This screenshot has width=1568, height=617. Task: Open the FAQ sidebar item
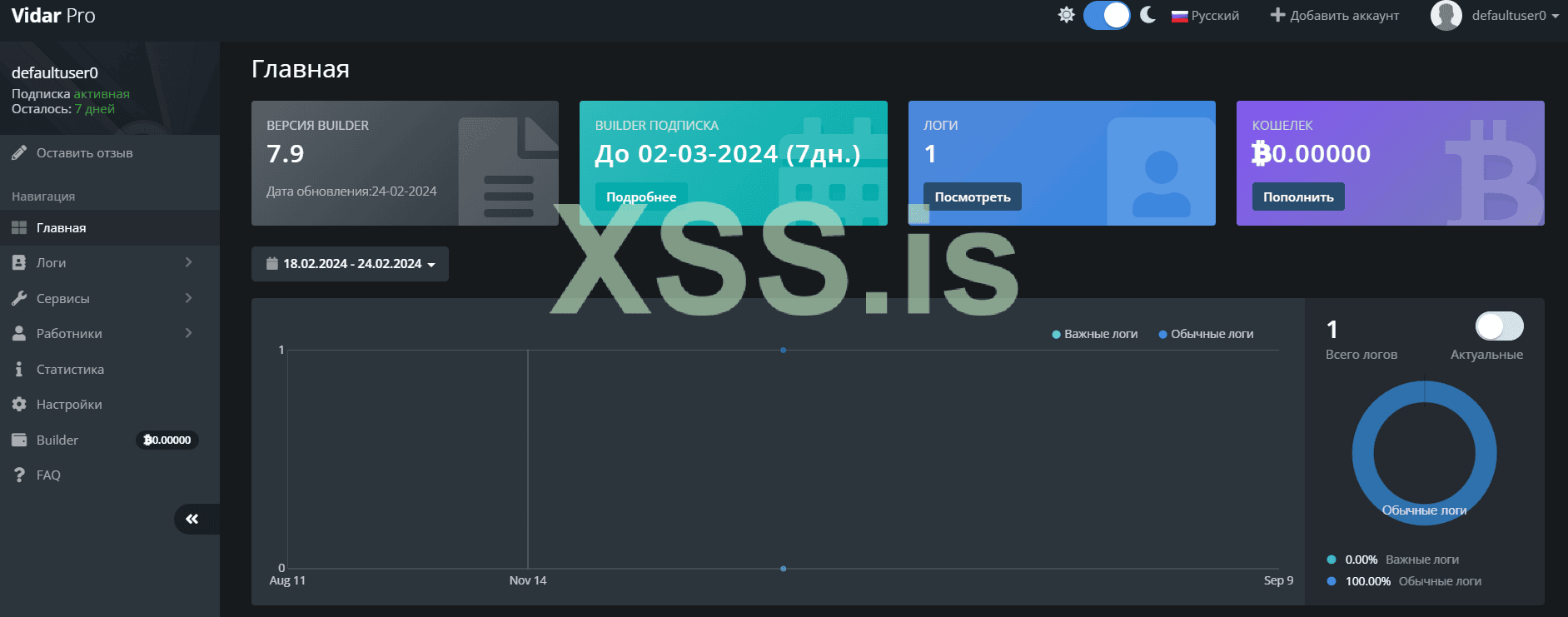point(110,475)
